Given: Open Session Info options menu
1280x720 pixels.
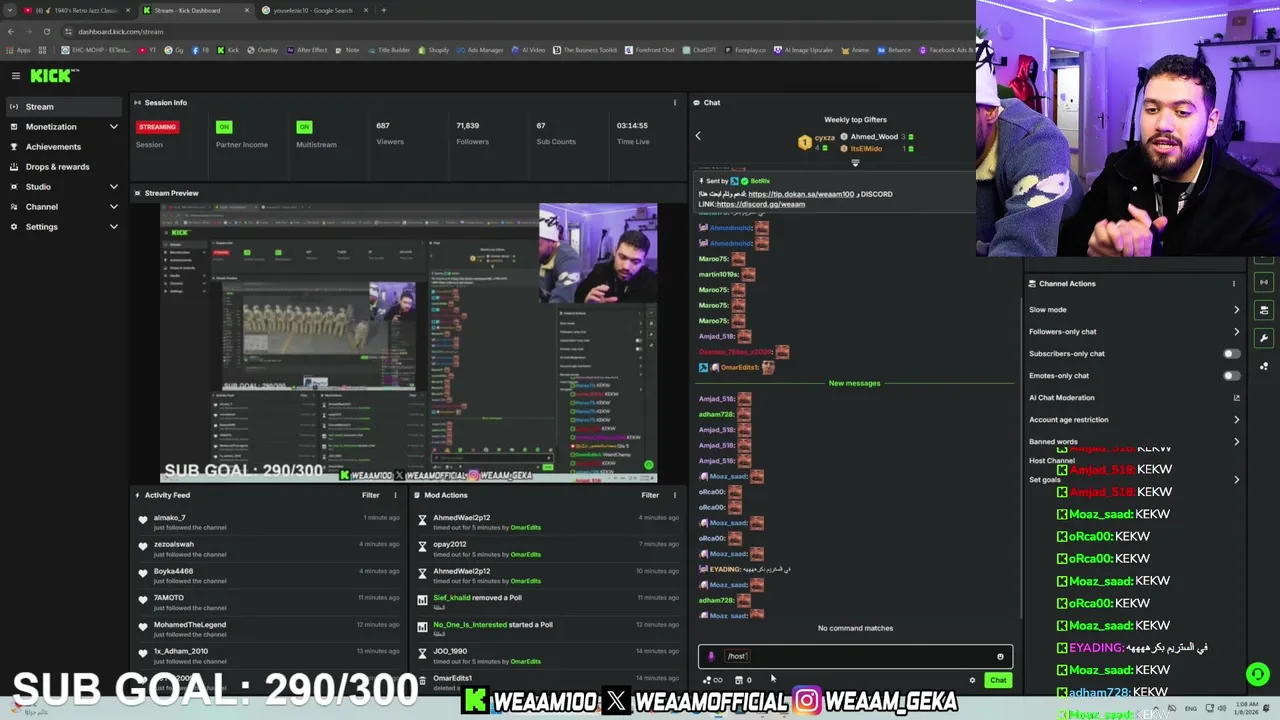Looking at the screenshot, I should point(674,102).
